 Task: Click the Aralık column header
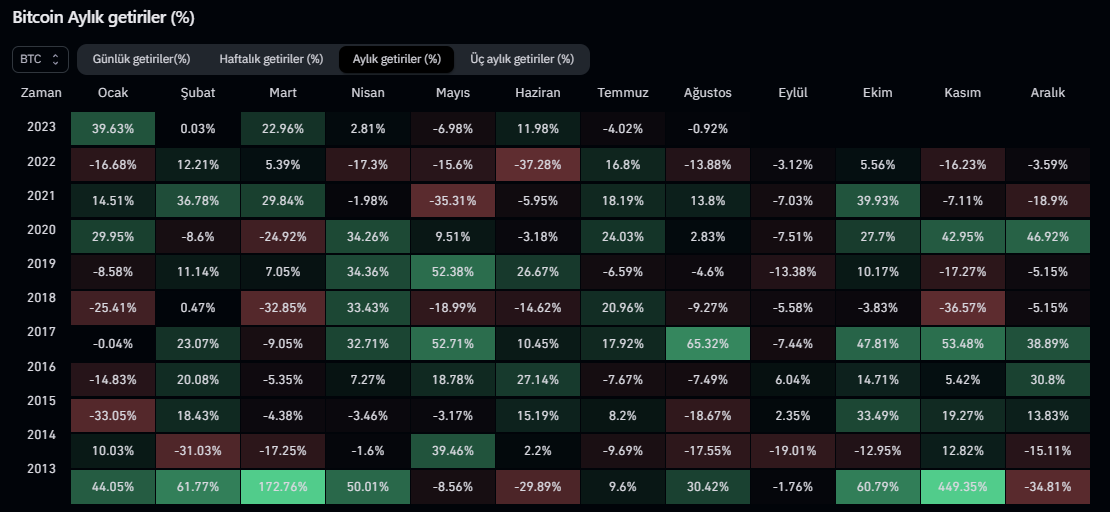tap(1047, 93)
